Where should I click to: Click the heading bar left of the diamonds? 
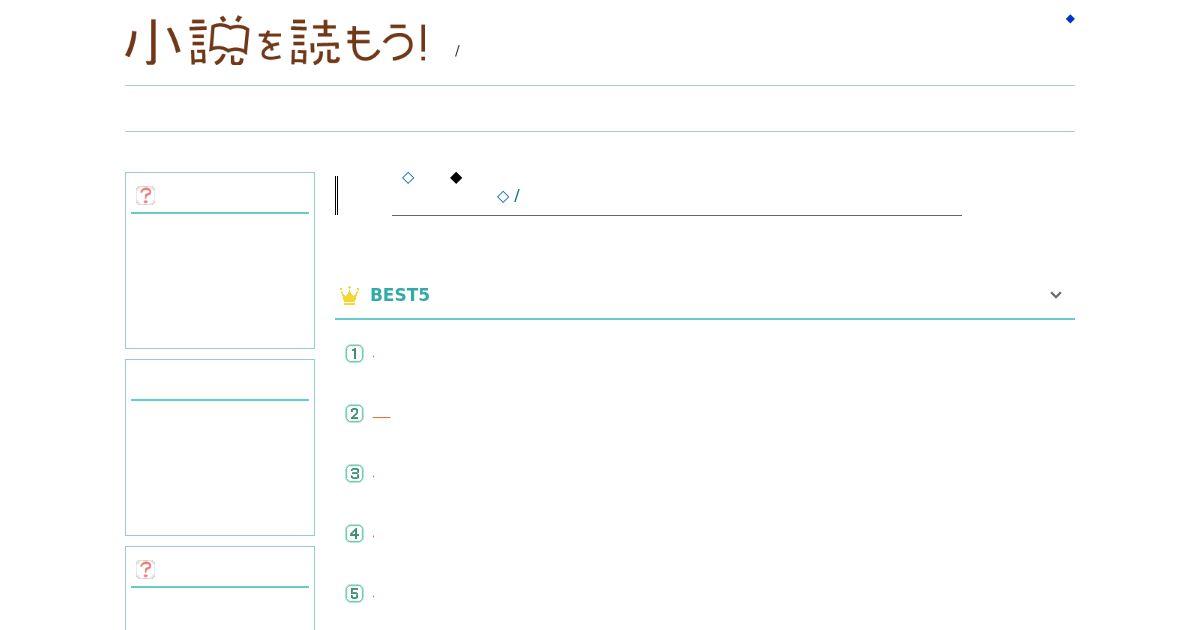click(x=337, y=195)
